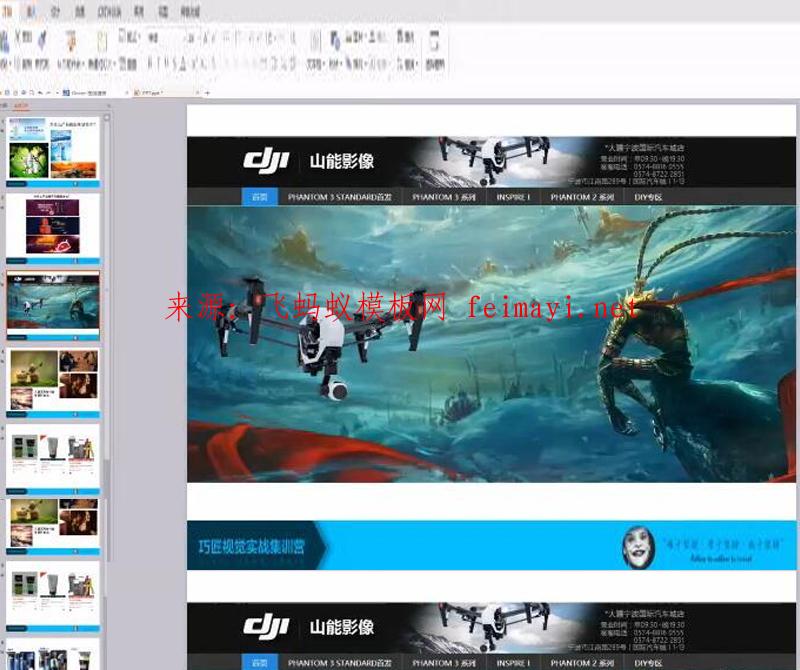Select the Format Painter brush icon
The image size is (800, 670).
42,40
